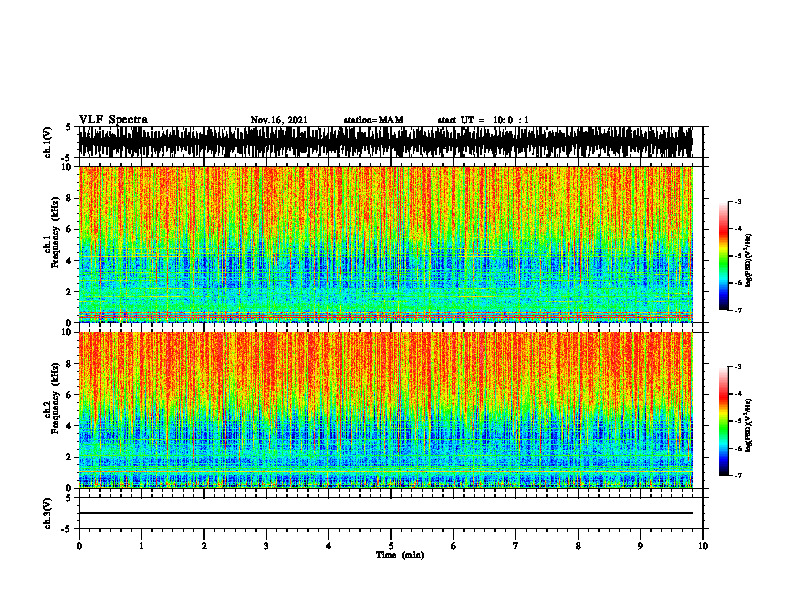The height and width of the screenshot is (612, 792).
Task: Click the "-3" label on ch.2 color bar
Action: 738,367
